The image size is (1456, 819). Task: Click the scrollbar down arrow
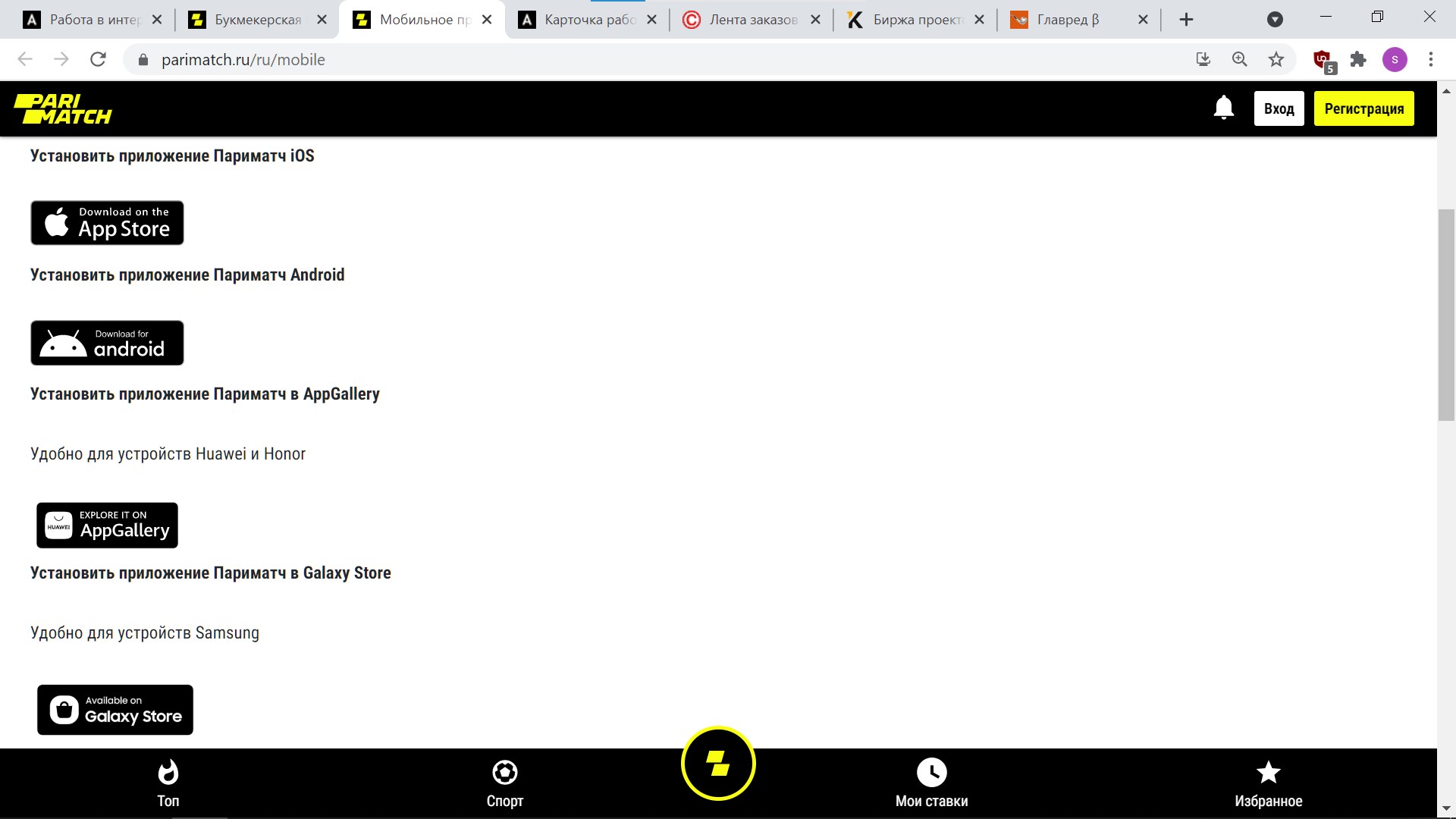[x=1446, y=808]
